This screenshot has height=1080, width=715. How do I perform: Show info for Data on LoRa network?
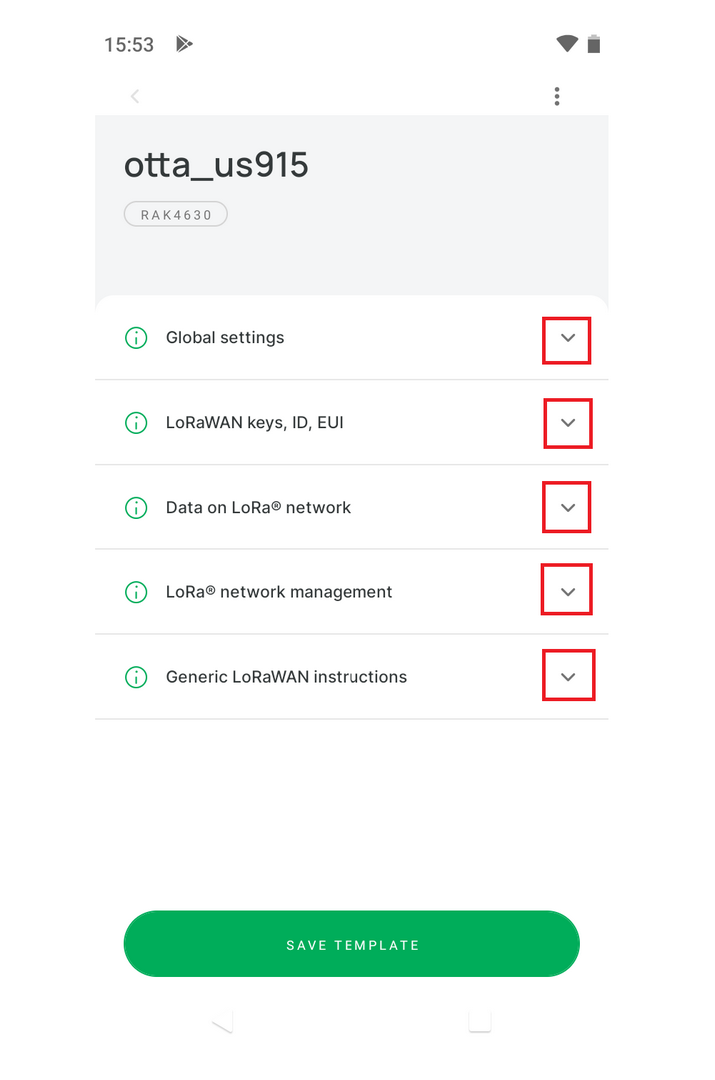[136, 508]
